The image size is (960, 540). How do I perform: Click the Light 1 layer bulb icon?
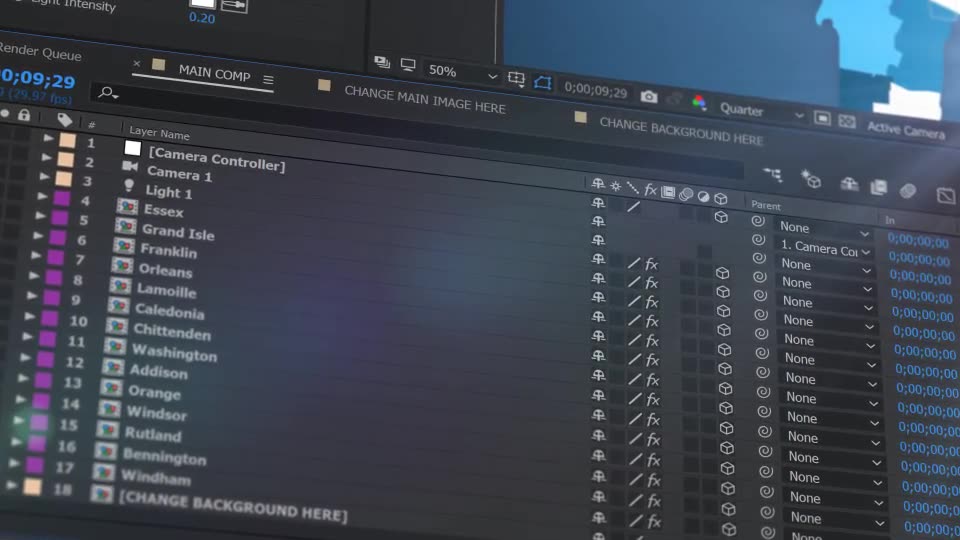(129, 185)
